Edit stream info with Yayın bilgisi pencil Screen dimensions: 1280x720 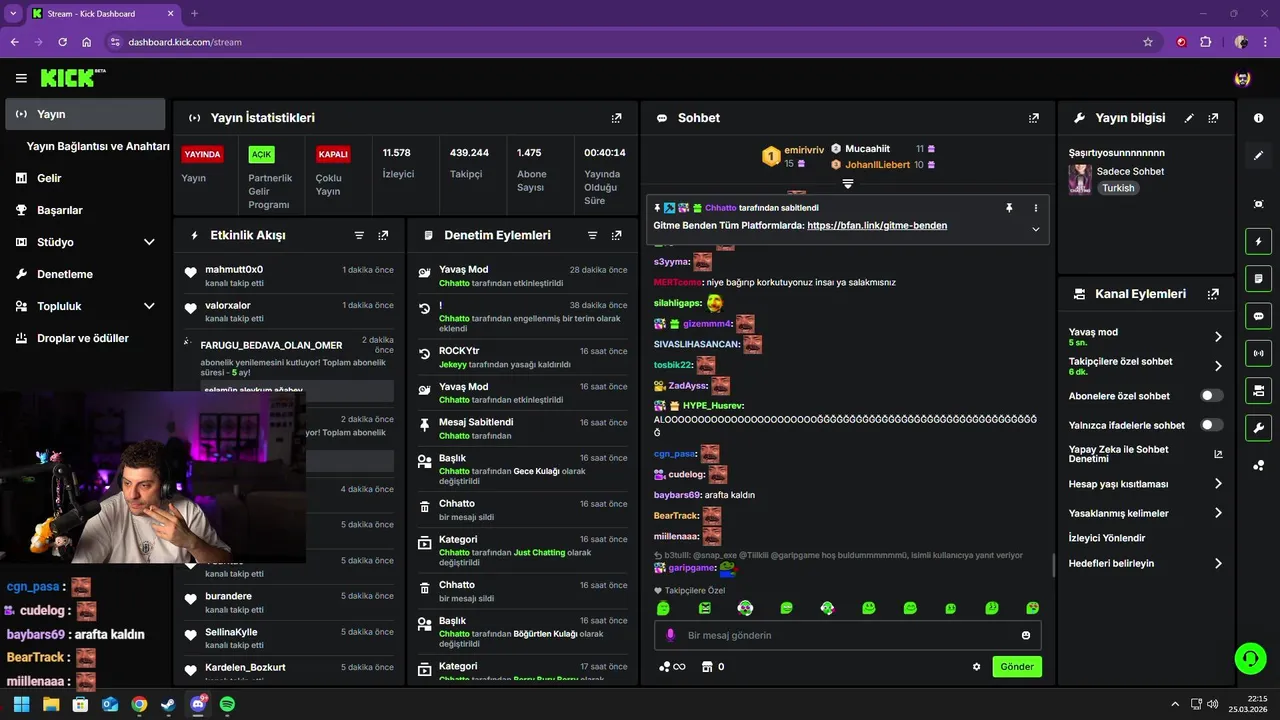click(x=1189, y=118)
